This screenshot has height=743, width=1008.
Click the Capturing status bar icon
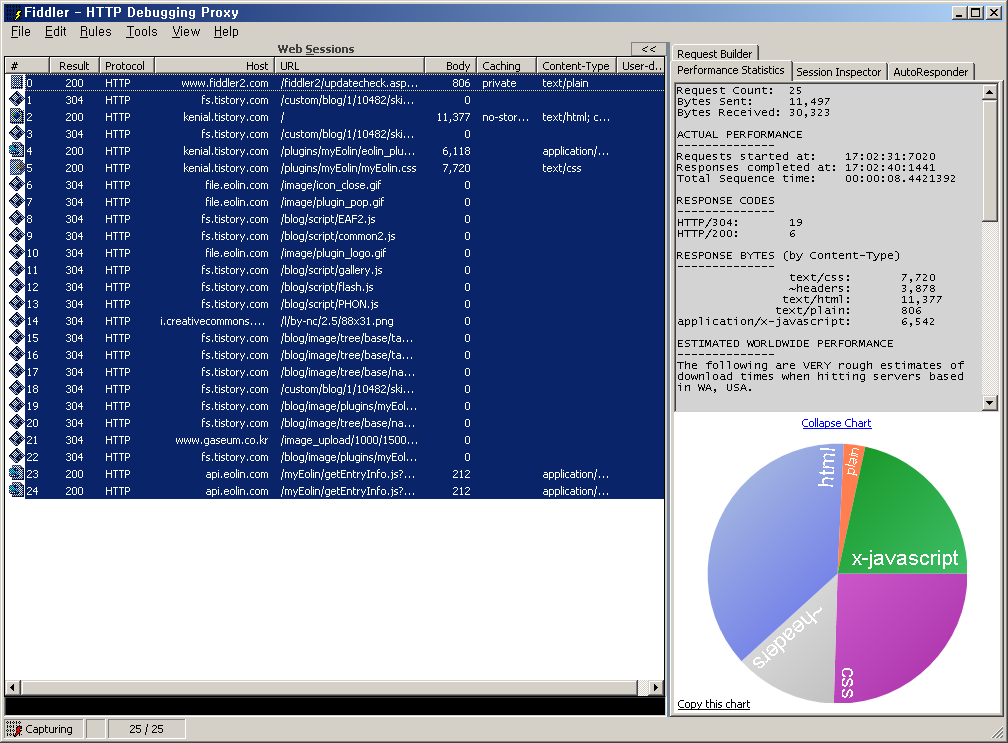click(x=14, y=729)
